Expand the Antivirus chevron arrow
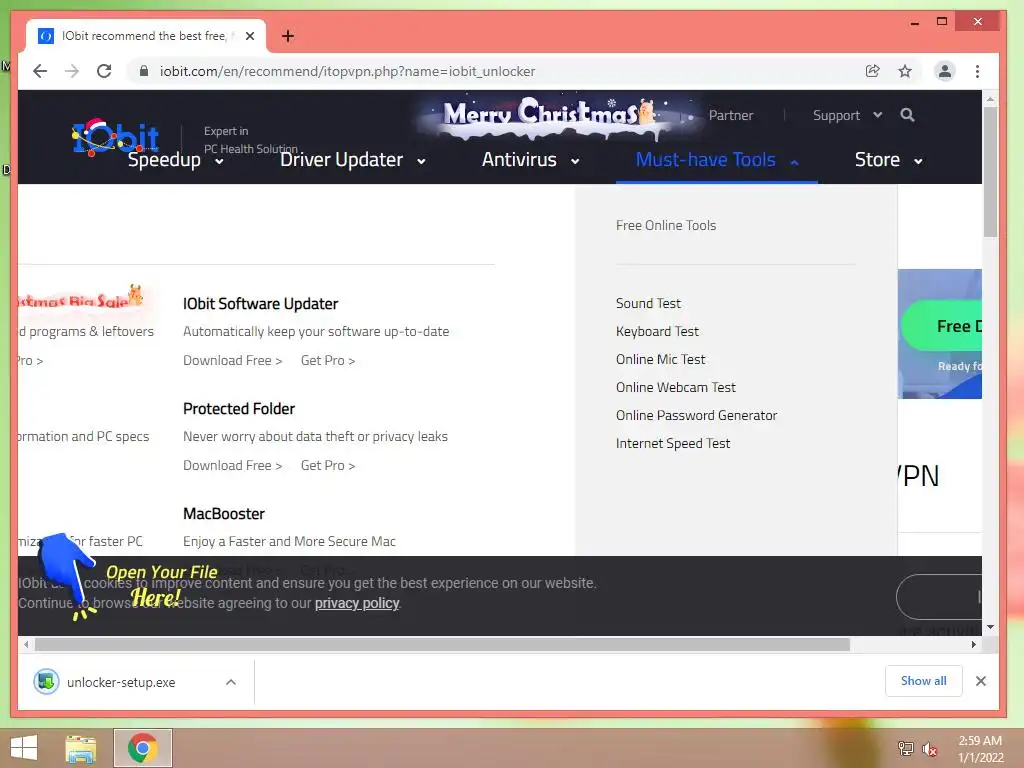The width and height of the screenshot is (1024, 768). click(575, 161)
